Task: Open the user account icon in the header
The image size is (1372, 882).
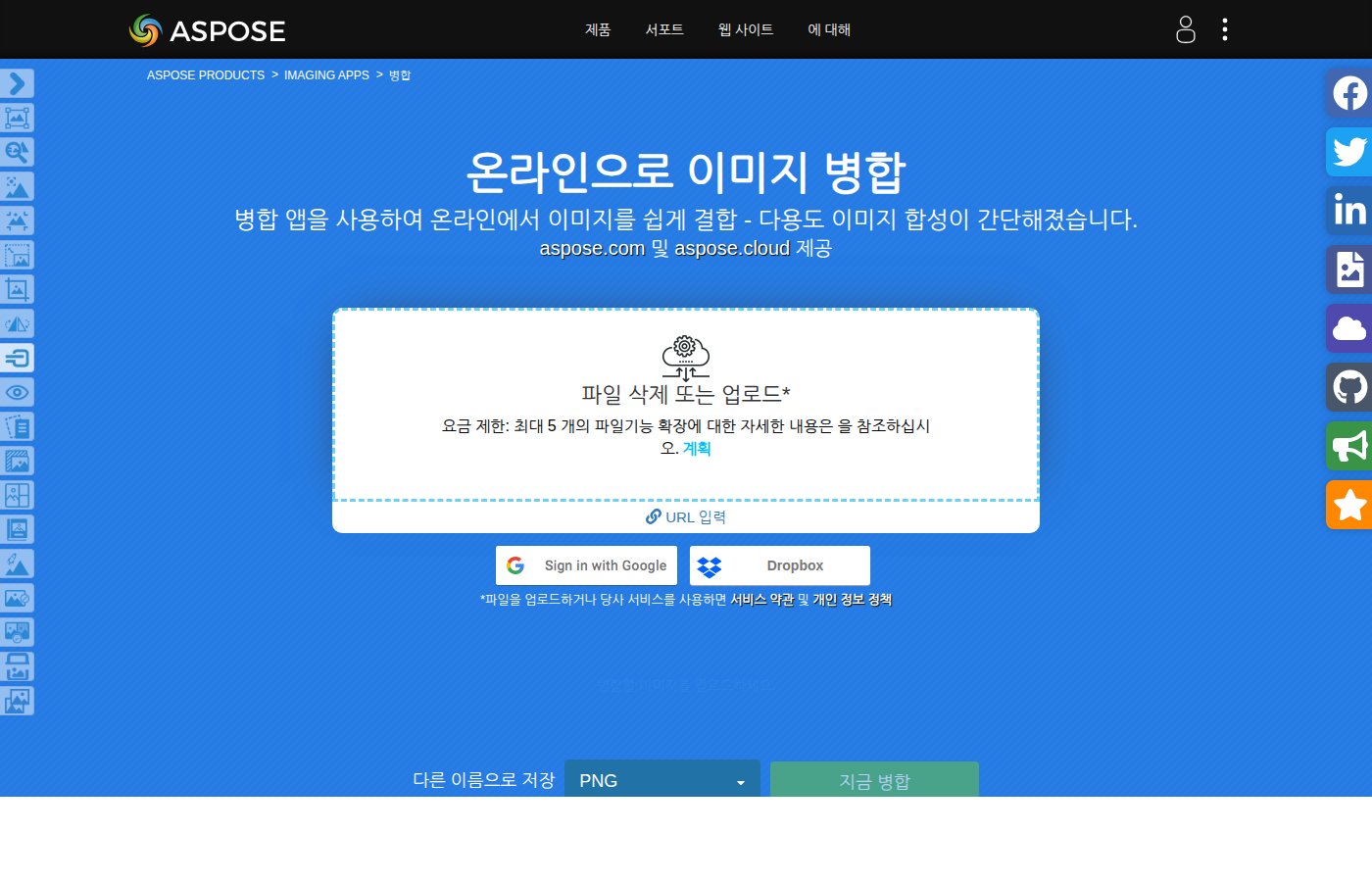Action: (x=1185, y=30)
